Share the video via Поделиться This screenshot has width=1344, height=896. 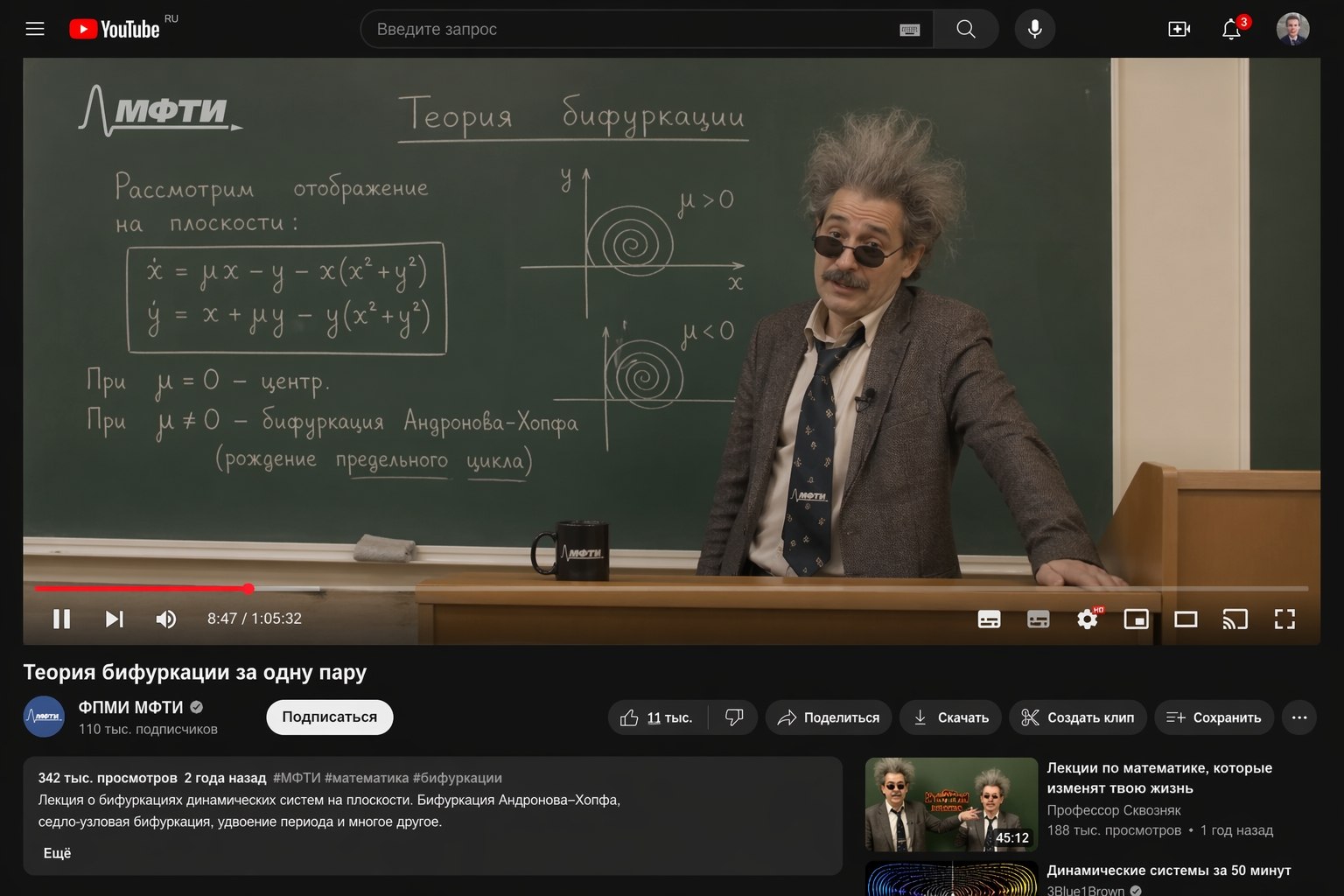tap(829, 717)
